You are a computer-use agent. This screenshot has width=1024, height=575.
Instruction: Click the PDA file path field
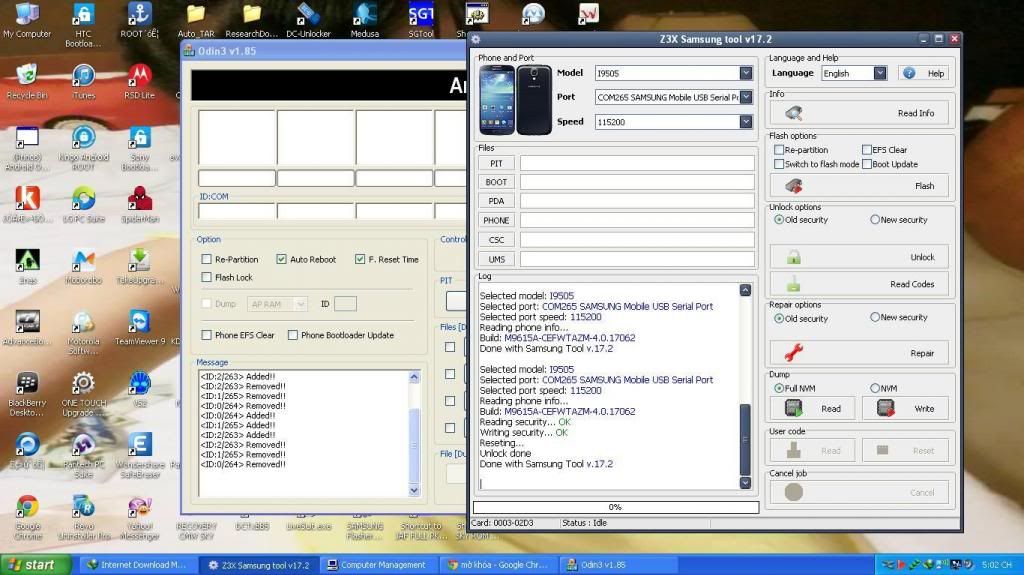[x=637, y=201]
